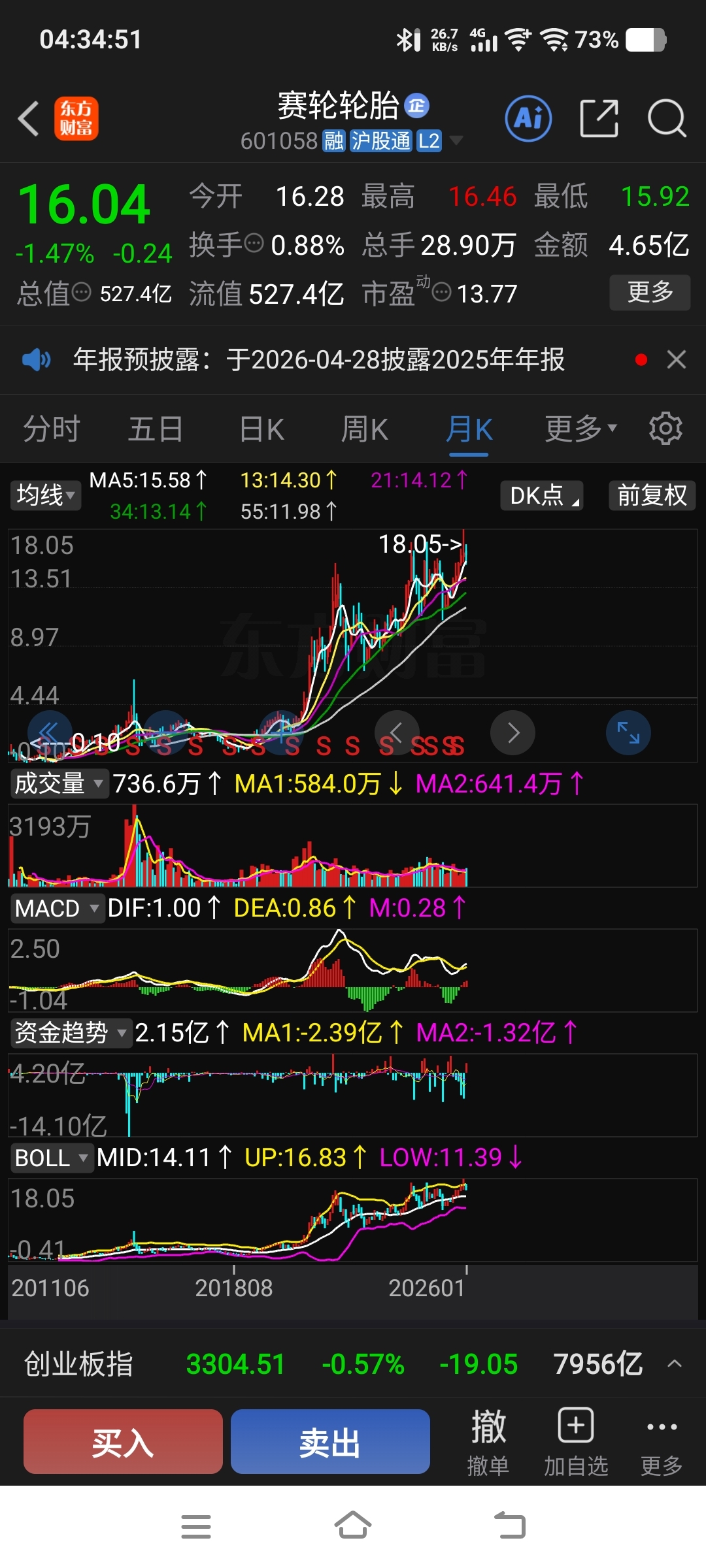Image resolution: width=706 pixels, height=1568 pixels.
Task: Open the bottom 更多 three-dot menu
Action: pyautogui.click(x=662, y=1443)
